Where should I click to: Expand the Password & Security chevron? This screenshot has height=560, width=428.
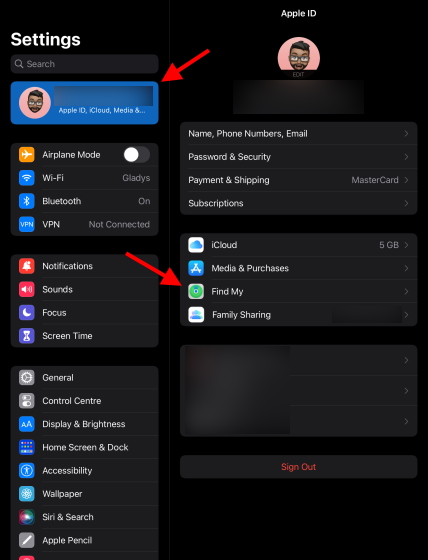[x=406, y=157]
